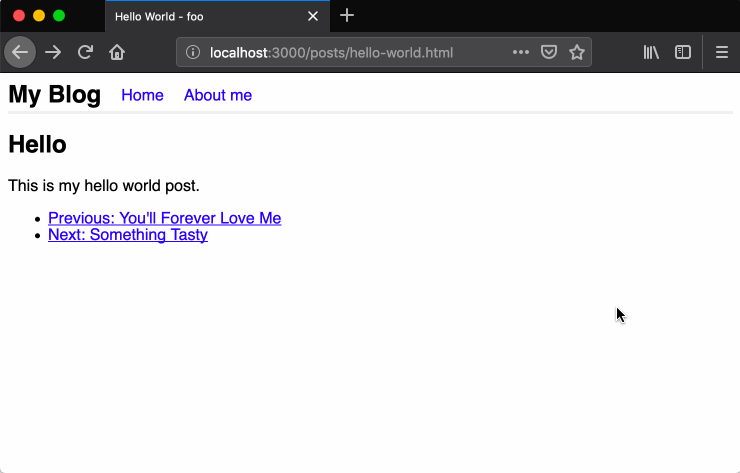The height and width of the screenshot is (473, 740).
Task: Bookmark this page with the star
Action: [577, 52]
